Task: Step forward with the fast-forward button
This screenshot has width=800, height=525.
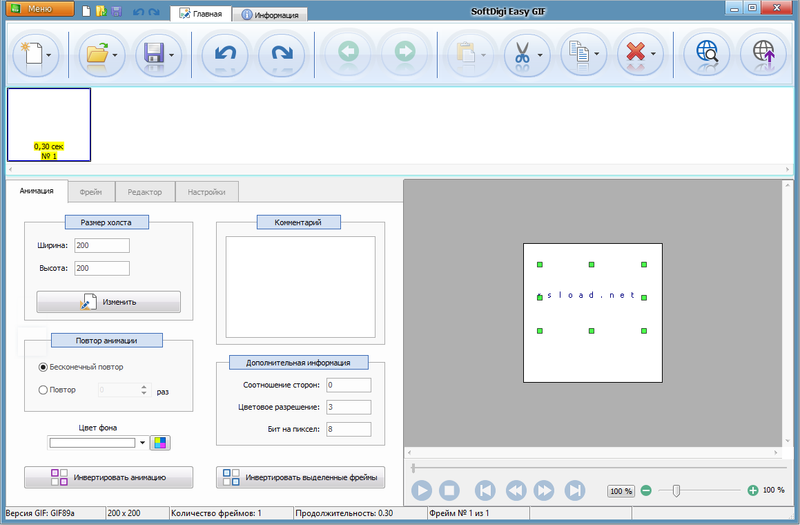Action: click(544, 491)
